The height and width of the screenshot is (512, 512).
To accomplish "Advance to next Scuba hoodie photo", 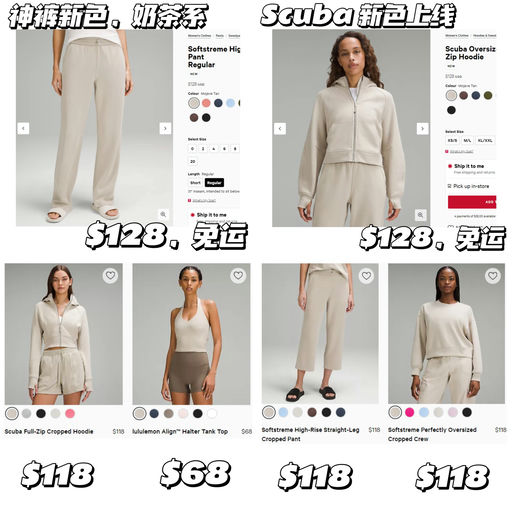I will point(422,128).
